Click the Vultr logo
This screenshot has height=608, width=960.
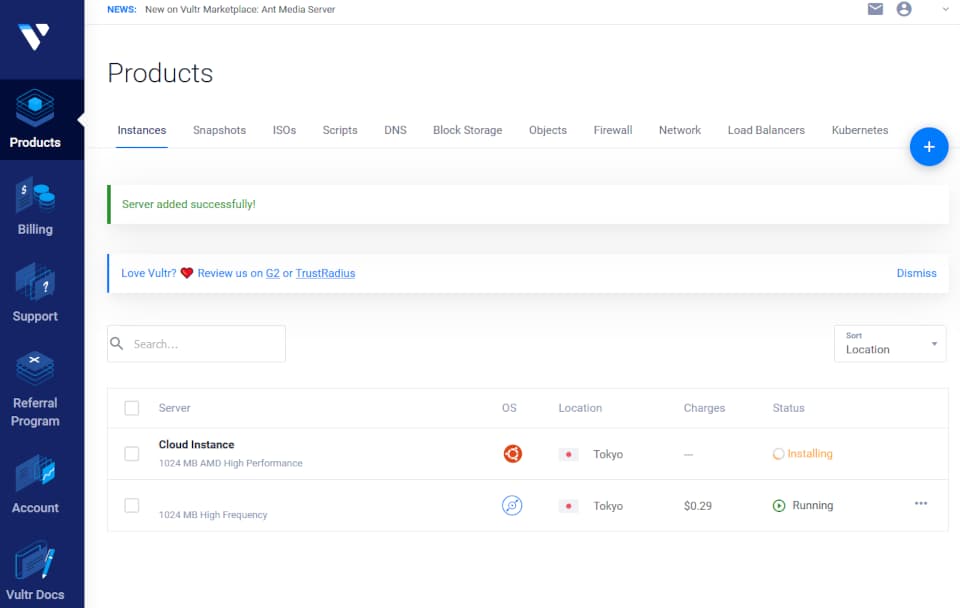34,37
